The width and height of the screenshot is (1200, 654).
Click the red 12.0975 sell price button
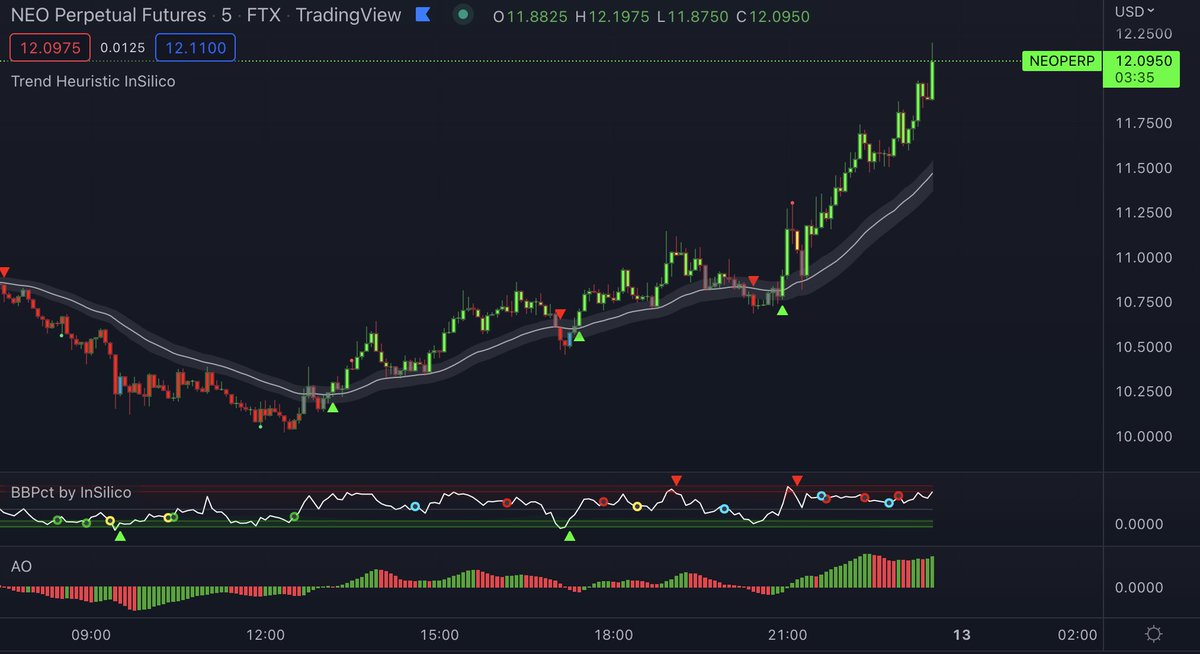(50, 47)
